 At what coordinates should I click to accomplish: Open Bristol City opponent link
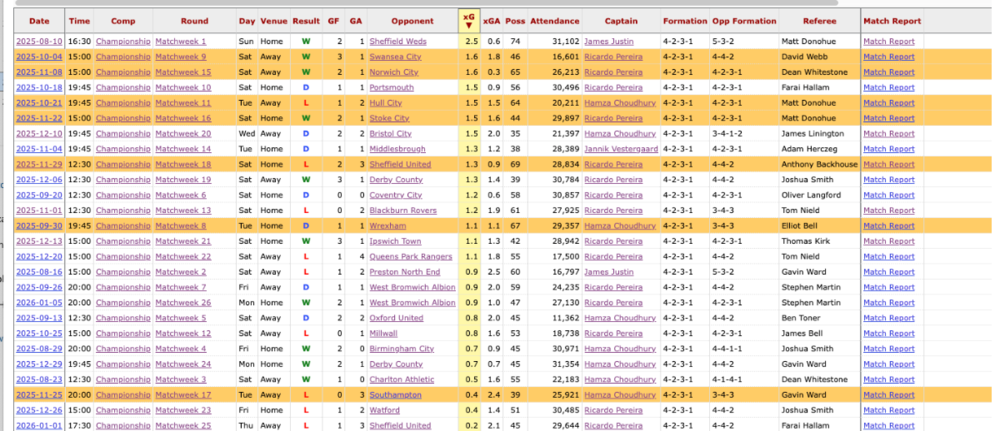pos(391,133)
